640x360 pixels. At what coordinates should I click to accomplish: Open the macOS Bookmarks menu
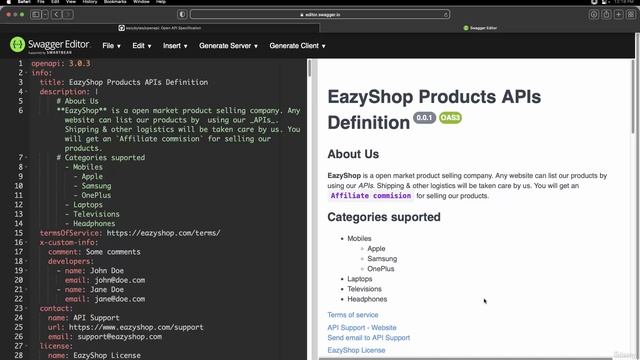[115, 2]
